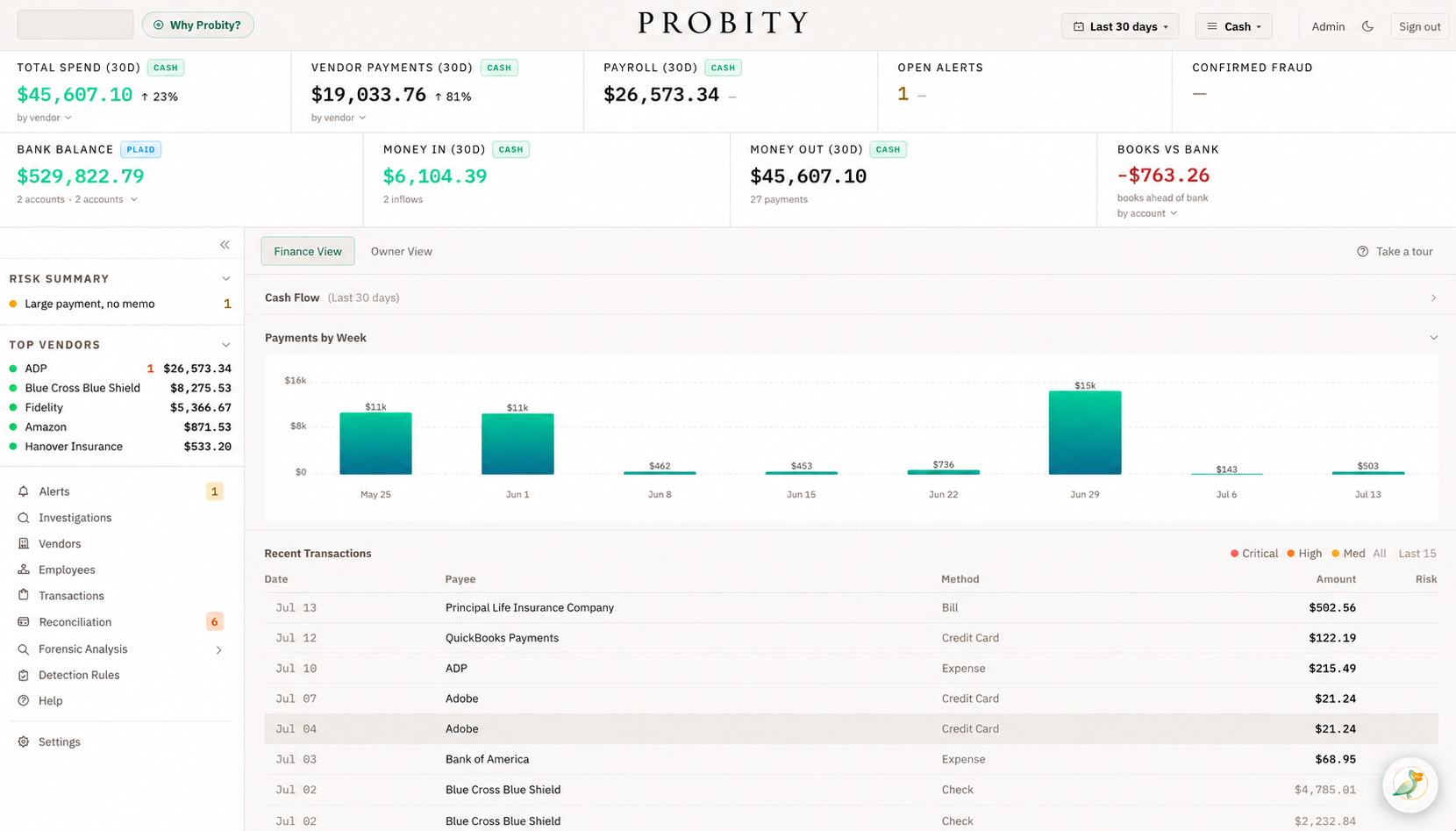Open the Last 30 days dropdown
This screenshot has width=1456, height=831.
[1120, 26]
